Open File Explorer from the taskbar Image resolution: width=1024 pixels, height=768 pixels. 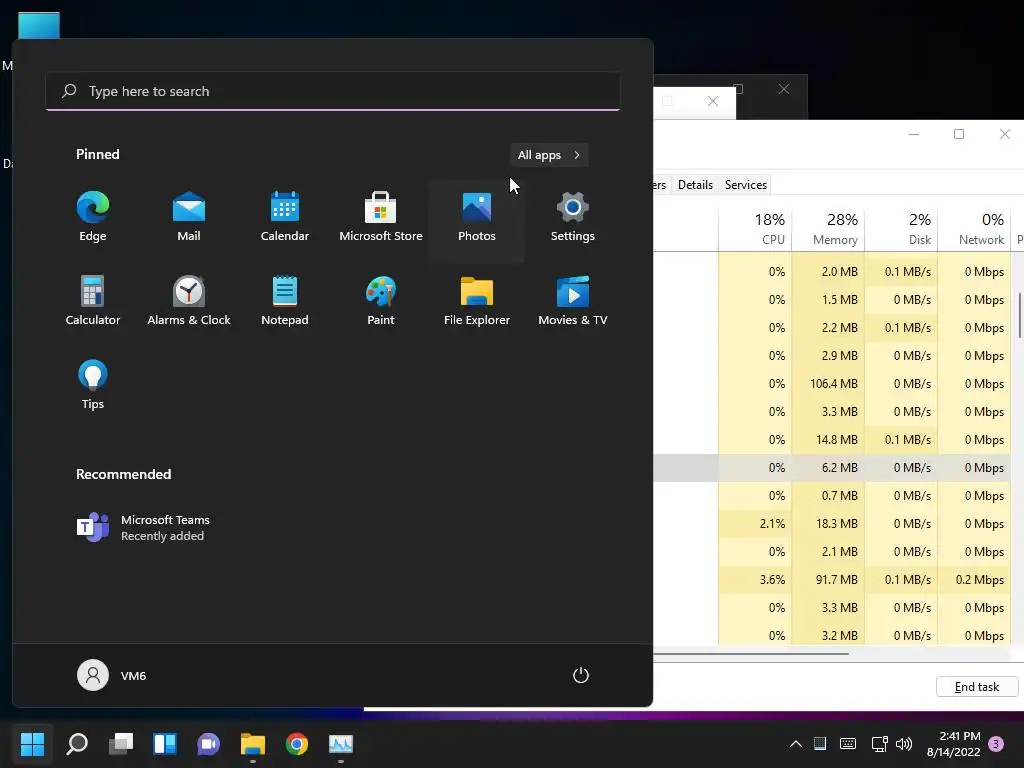pyautogui.click(x=253, y=744)
